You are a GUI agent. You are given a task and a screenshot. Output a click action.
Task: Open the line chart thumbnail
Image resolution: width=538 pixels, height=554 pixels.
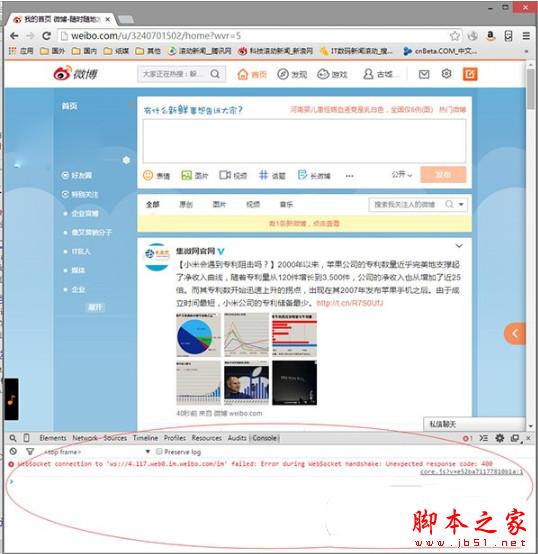[246, 335]
